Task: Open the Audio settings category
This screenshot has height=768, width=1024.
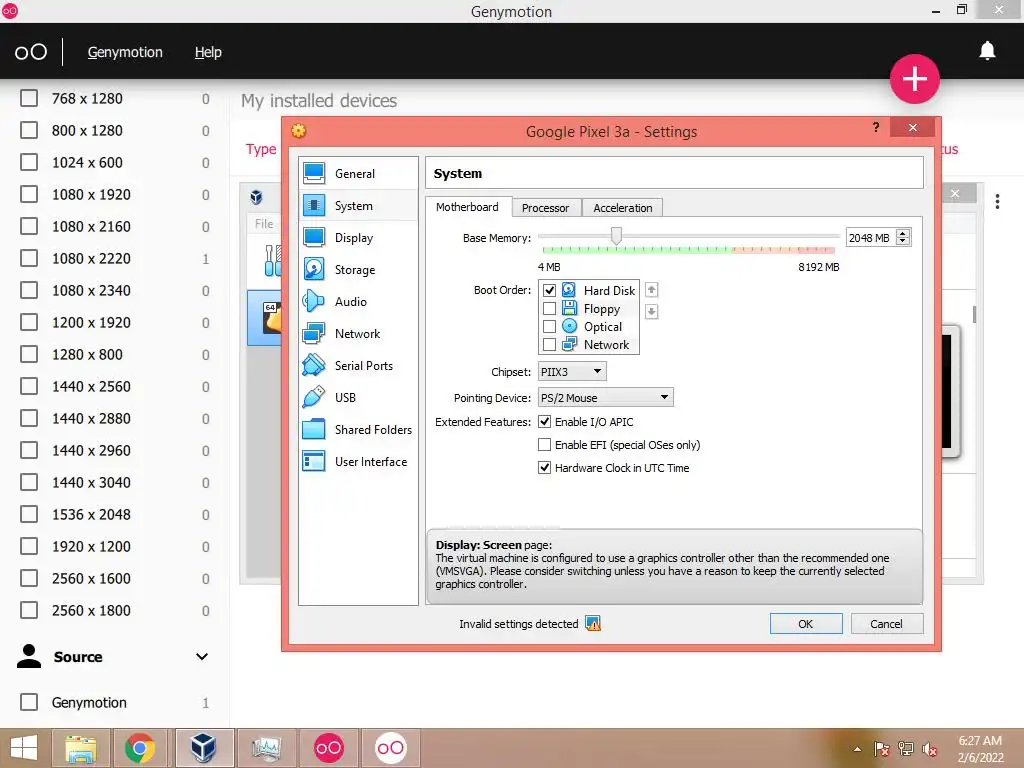Action: coord(357,302)
